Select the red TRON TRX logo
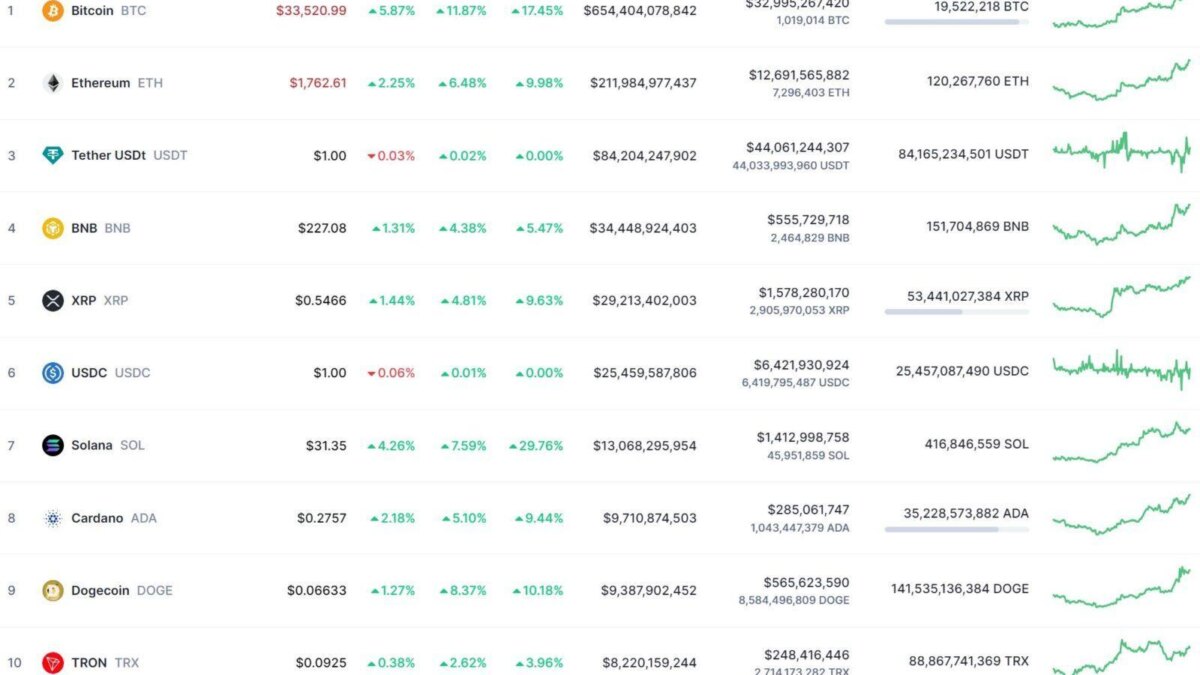 point(53,662)
